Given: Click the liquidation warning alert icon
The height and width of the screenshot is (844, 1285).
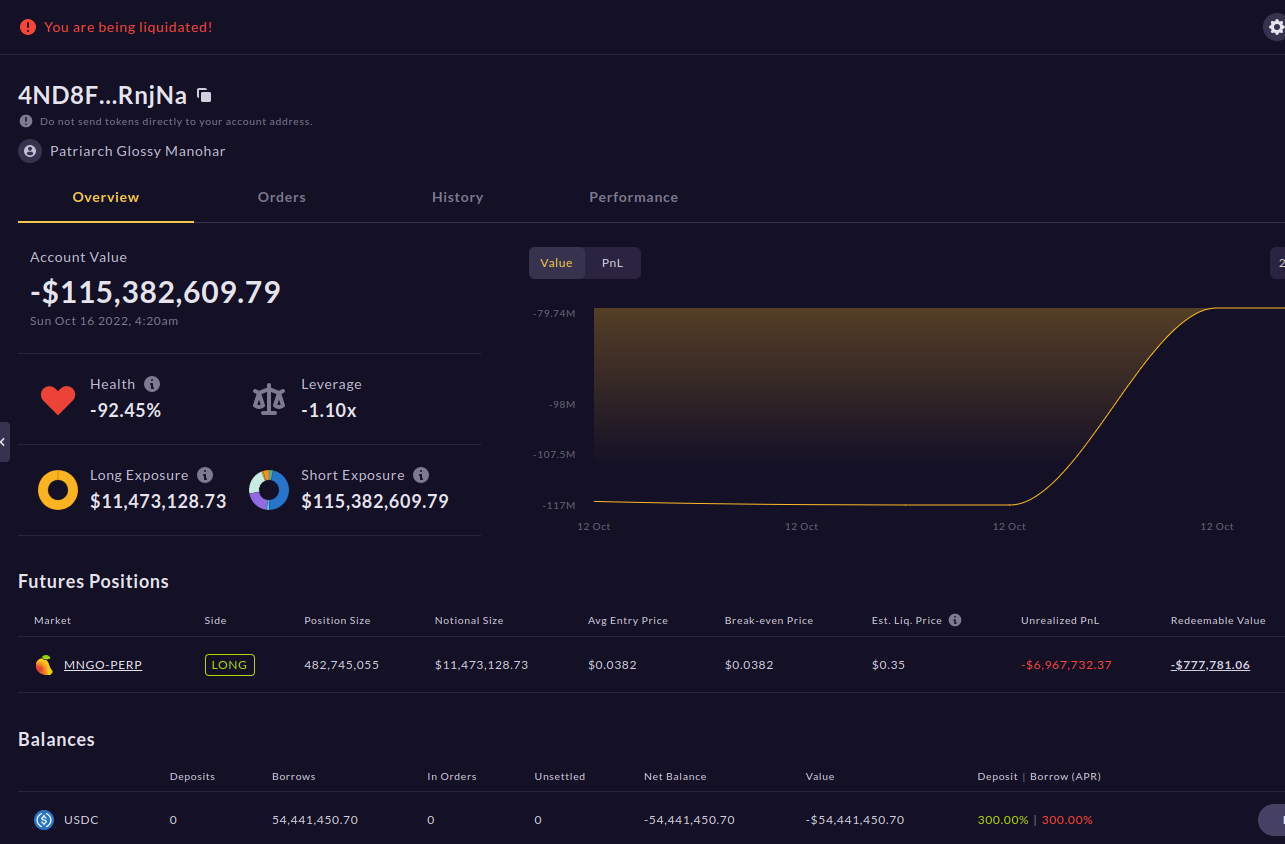Looking at the screenshot, I should [x=28, y=27].
